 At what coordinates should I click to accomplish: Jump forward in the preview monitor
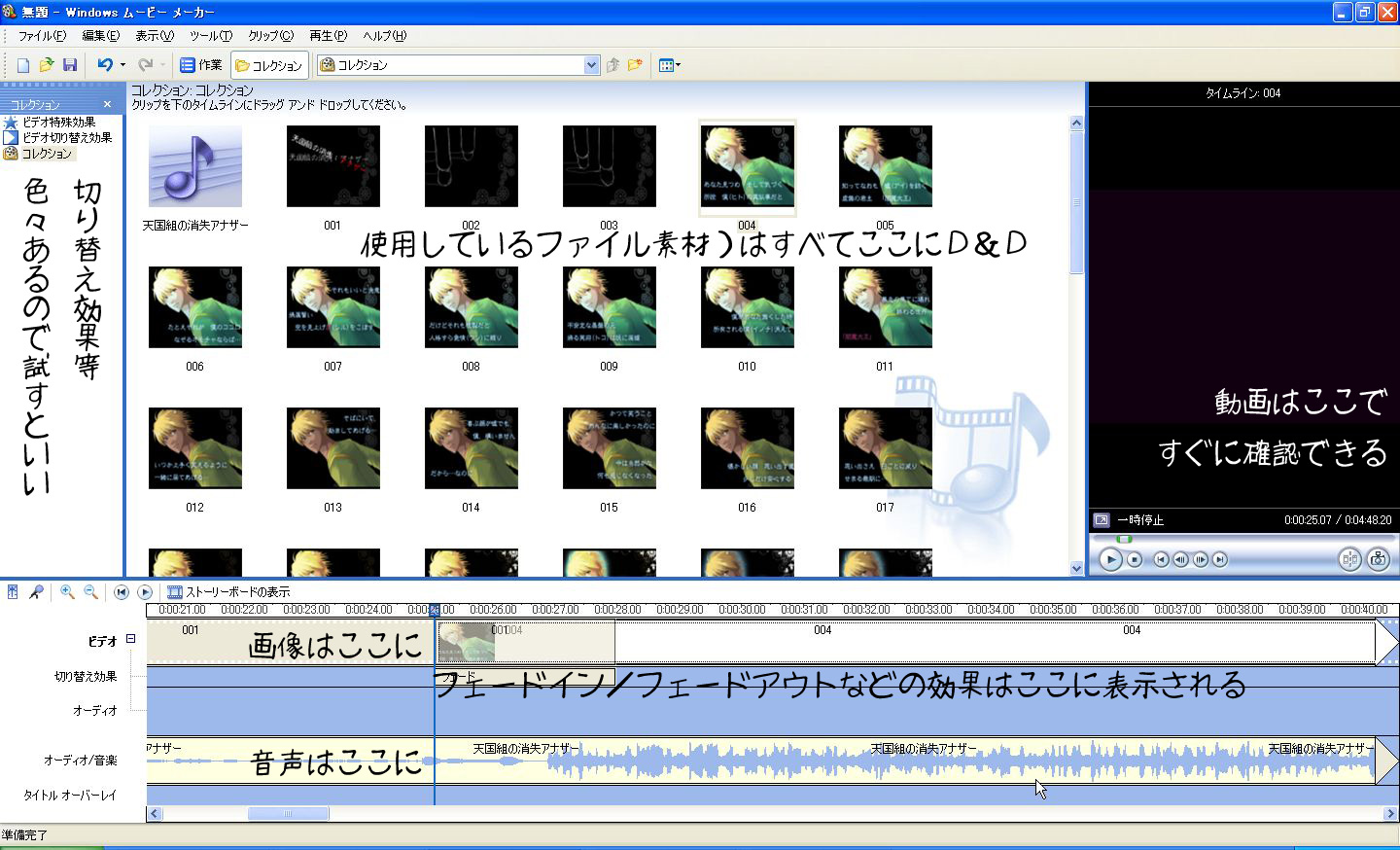1220,559
